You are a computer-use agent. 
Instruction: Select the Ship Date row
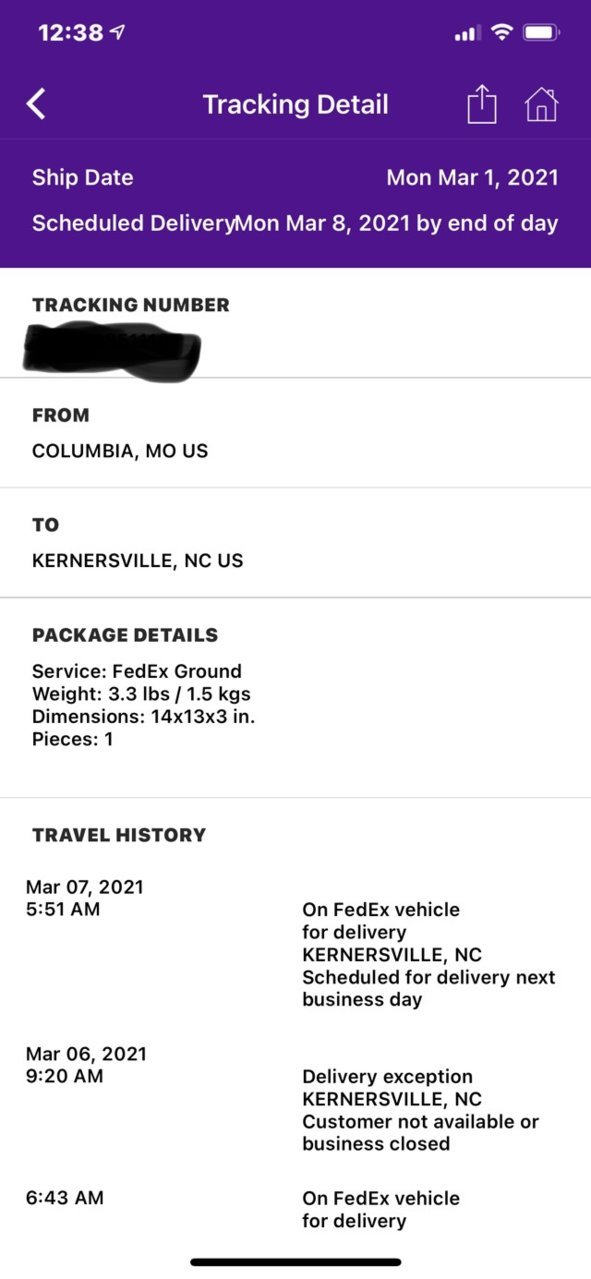tap(295, 178)
